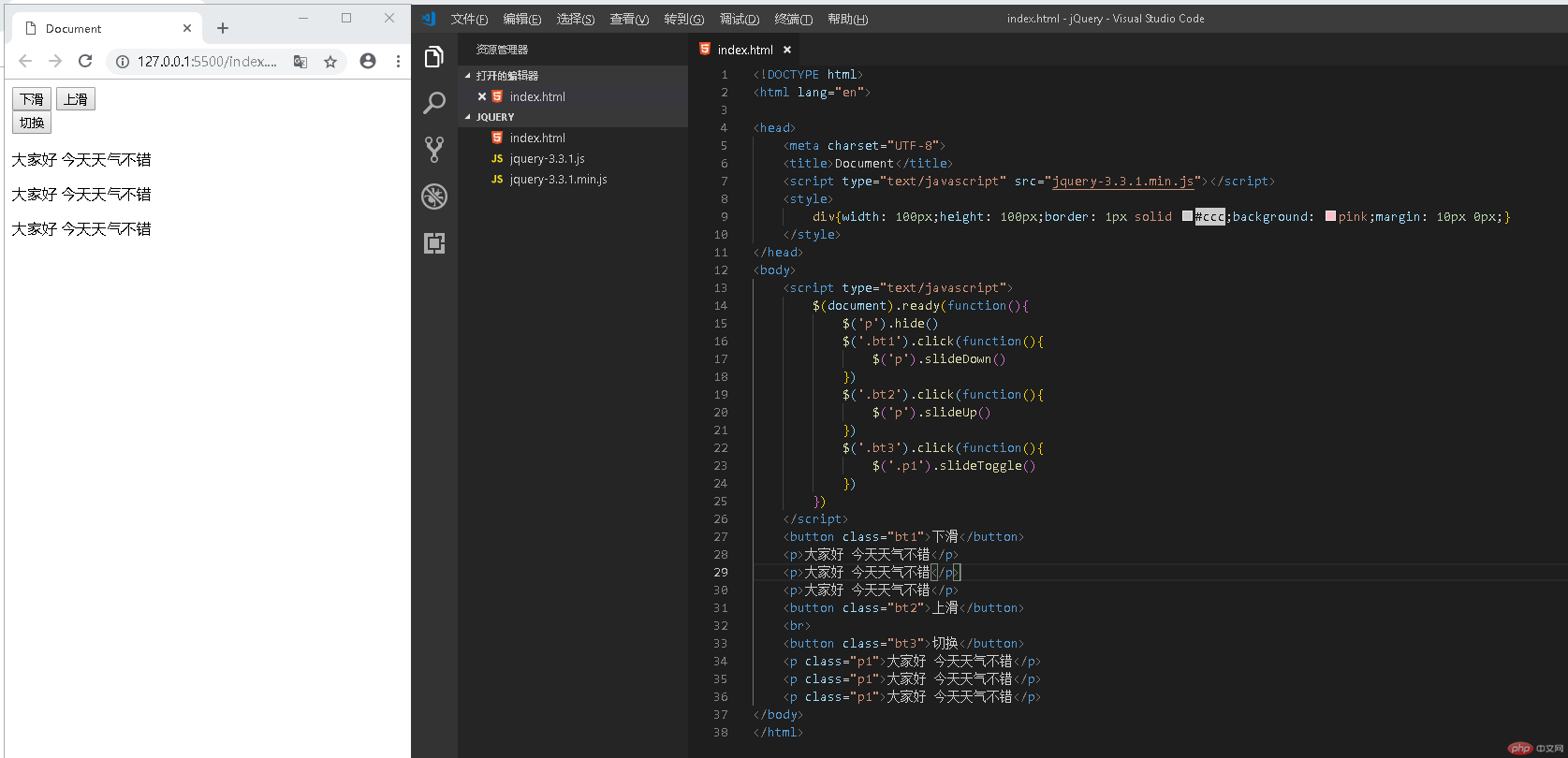Open the Extensions view
This screenshot has height=758, width=1568.
(x=433, y=243)
